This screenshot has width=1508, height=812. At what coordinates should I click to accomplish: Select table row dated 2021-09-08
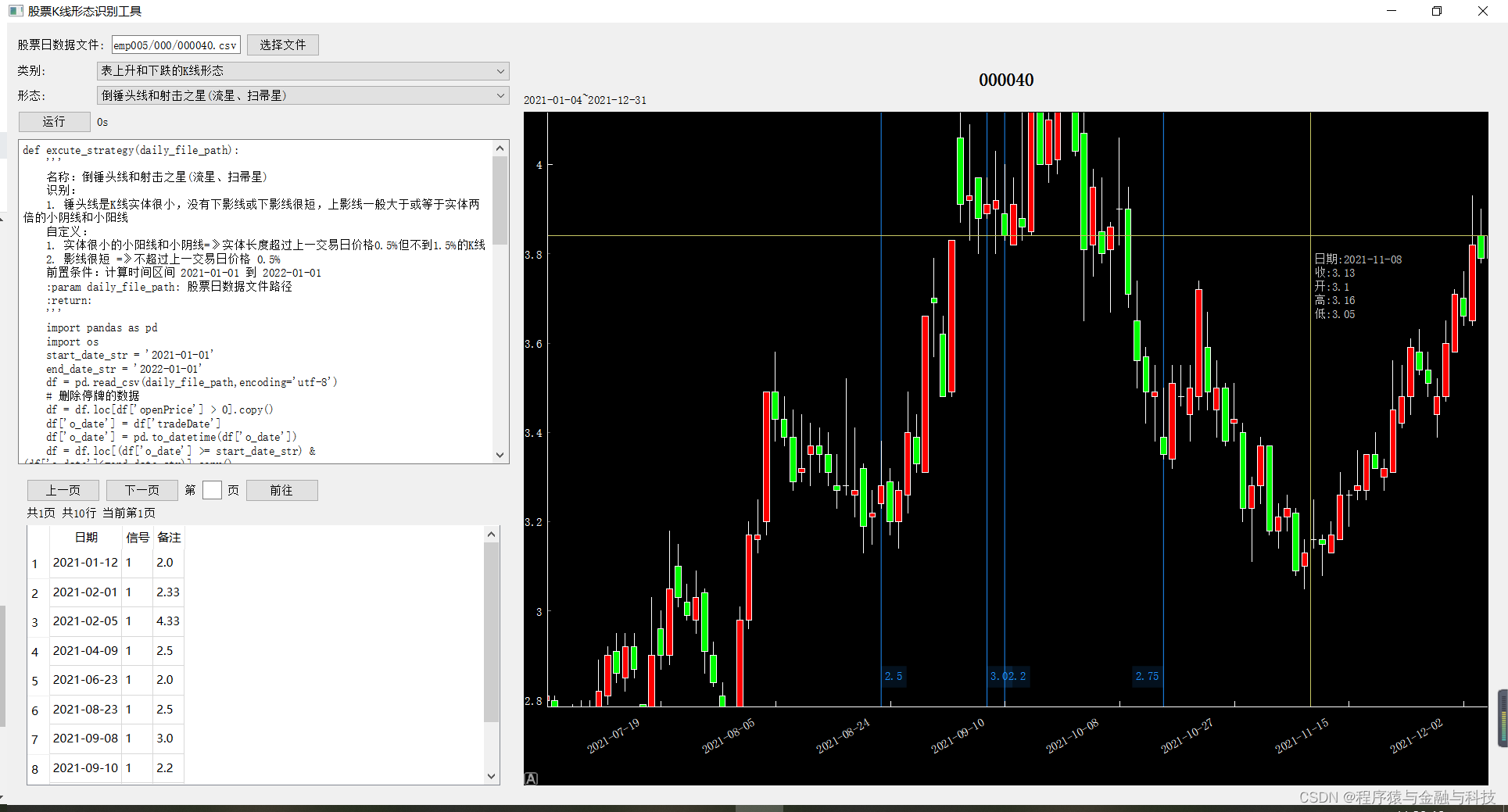[106, 739]
